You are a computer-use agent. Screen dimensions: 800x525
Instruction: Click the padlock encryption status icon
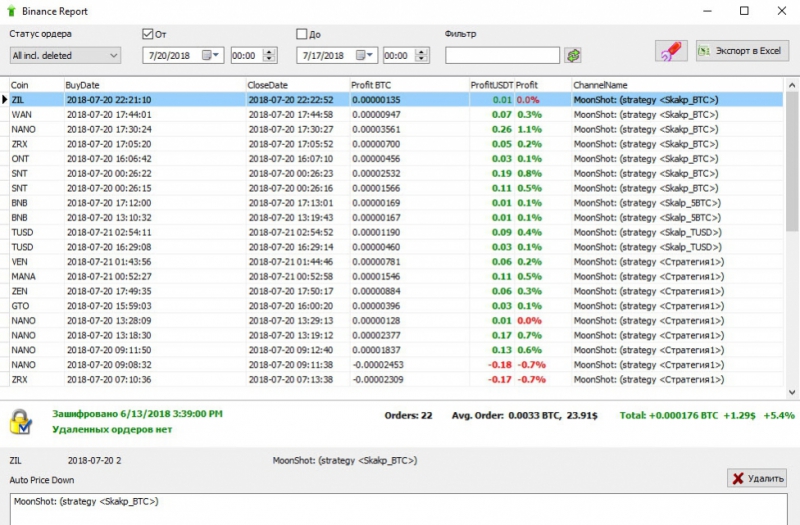[21, 422]
